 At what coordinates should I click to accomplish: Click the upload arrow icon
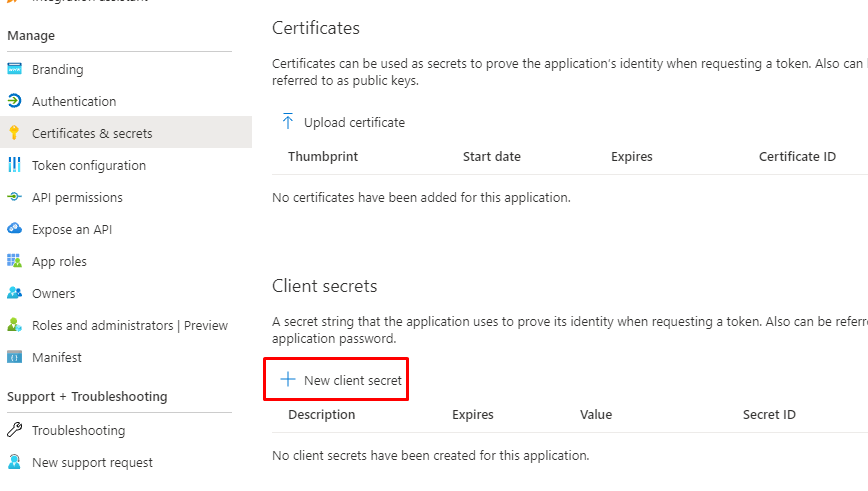click(x=288, y=122)
